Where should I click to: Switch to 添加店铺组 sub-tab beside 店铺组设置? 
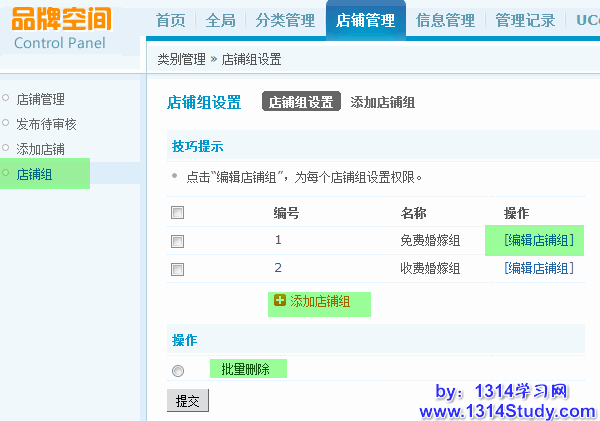pyautogui.click(x=382, y=102)
